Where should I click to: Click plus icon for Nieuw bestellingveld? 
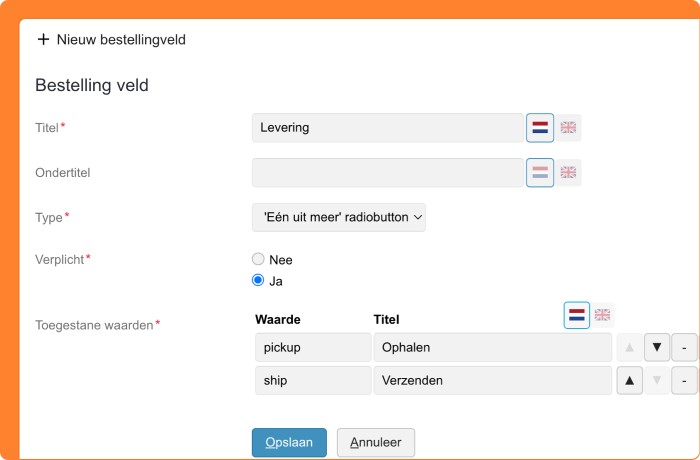pyautogui.click(x=43, y=40)
